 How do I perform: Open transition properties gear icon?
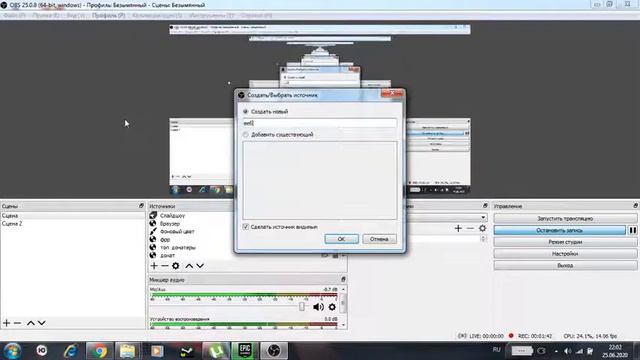click(482, 229)
